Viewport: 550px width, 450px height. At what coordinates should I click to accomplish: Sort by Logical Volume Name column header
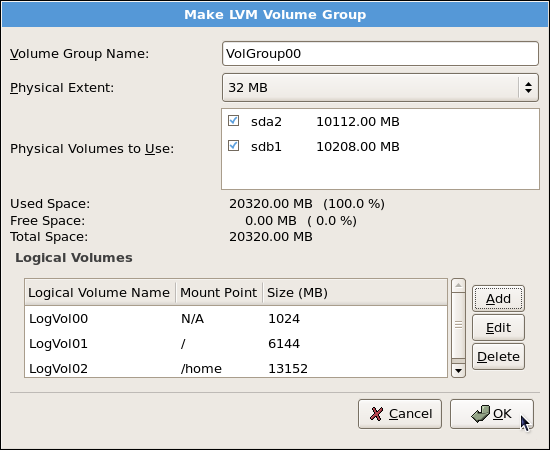(100, 293)
